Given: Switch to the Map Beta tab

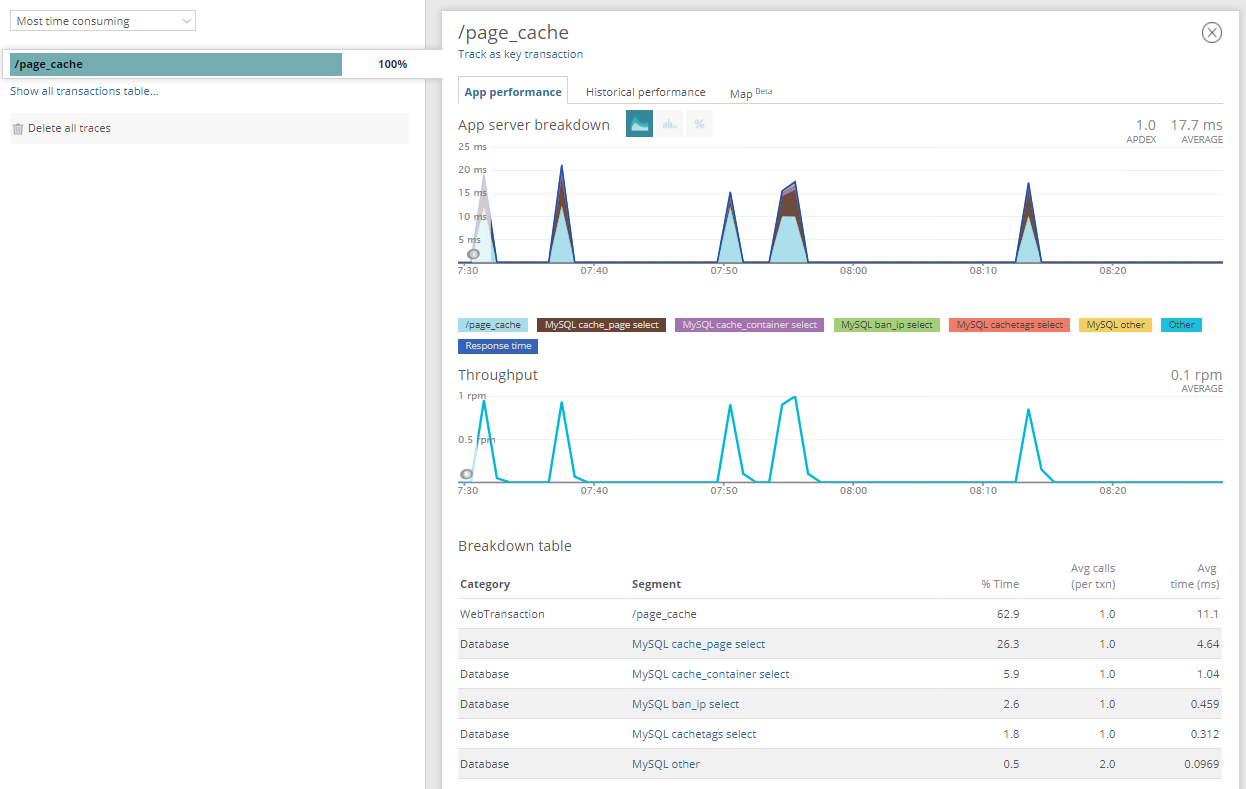Looking at the screenshot, I should point(750,93).
